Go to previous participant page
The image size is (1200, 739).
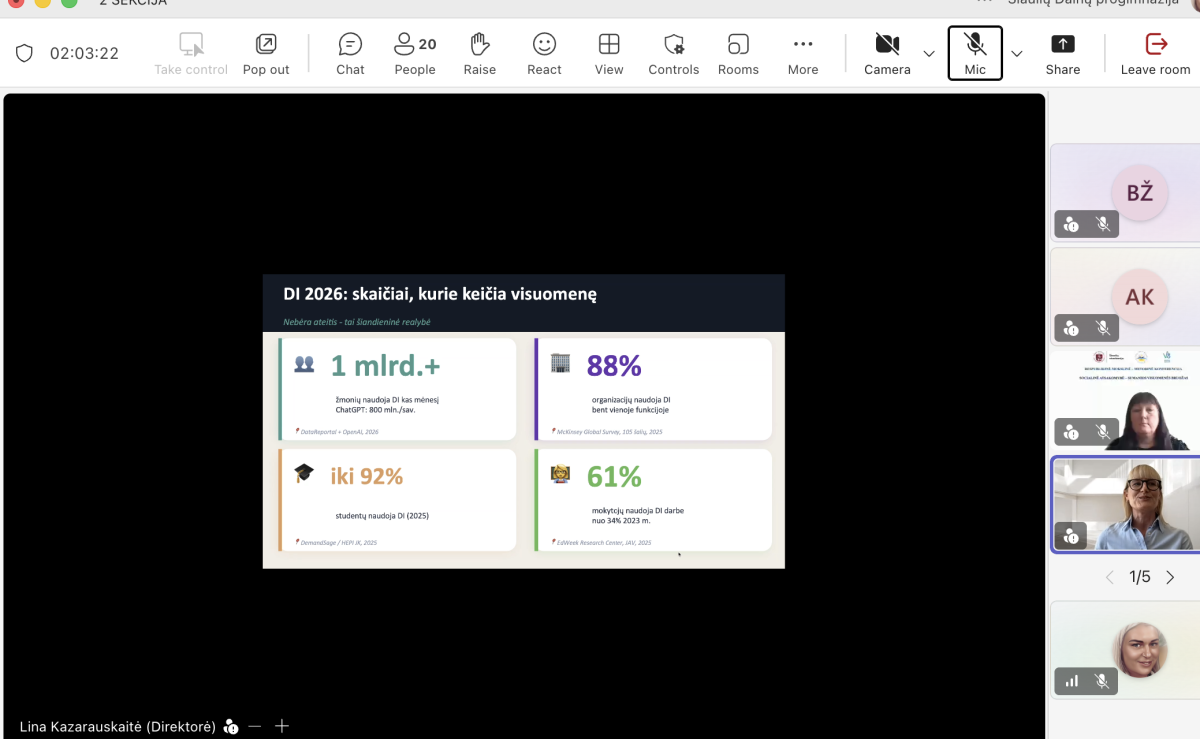coord(1109,577)
